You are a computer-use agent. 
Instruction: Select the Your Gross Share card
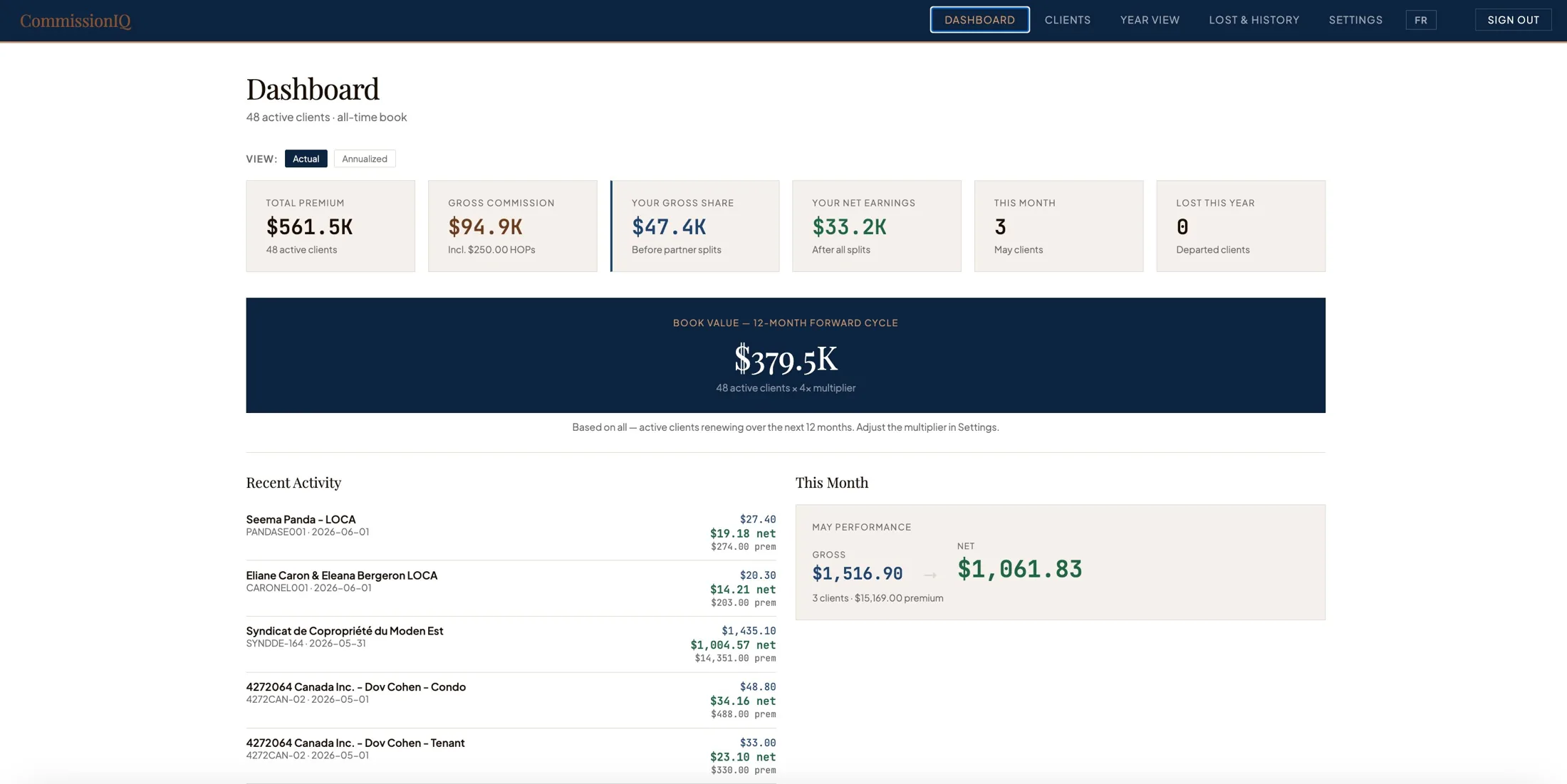coord(694,226)
